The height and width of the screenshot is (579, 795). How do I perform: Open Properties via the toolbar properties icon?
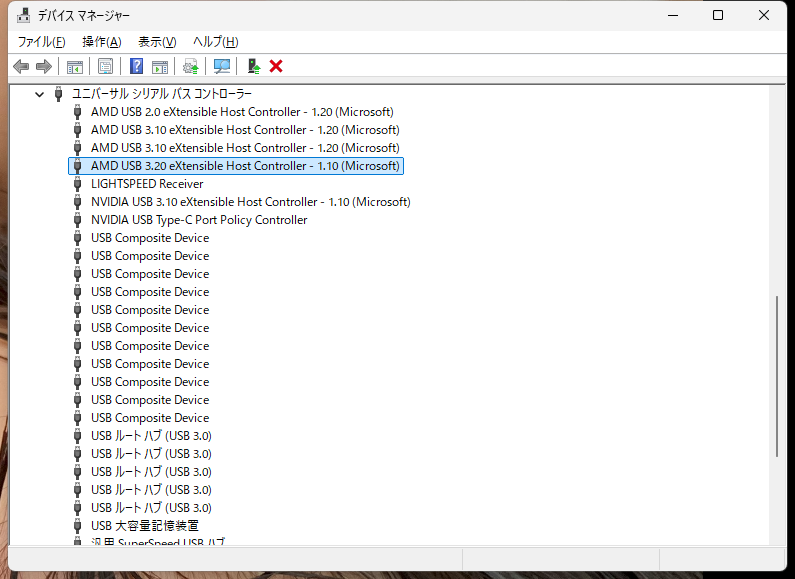click(x=105, y=66)
